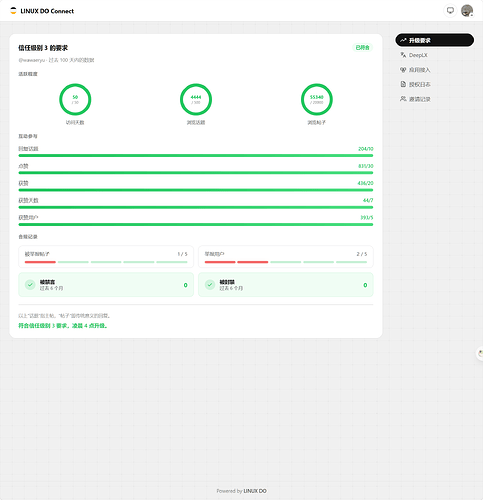Click the green 符合信任级别 3 要求 message
This screenshot has width=483, height=500.
[63, 326]
